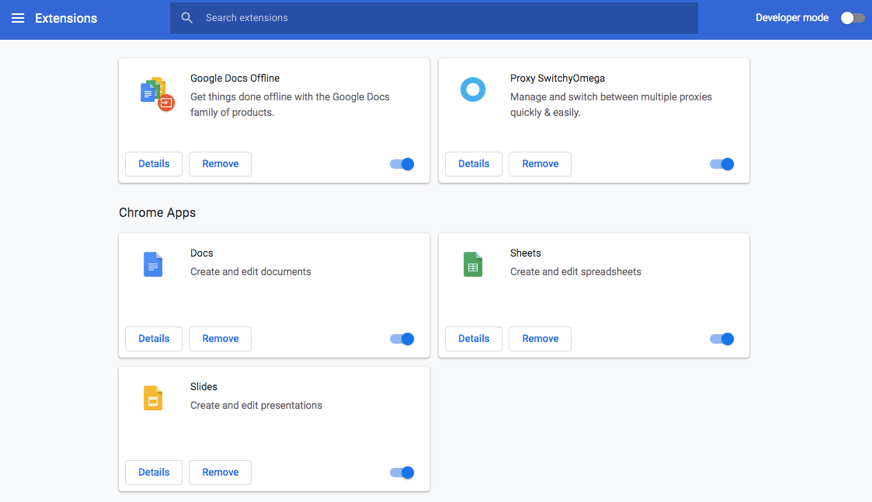
Task: Disable the Google Docs Offline extension
Action: tap(402, 164)
